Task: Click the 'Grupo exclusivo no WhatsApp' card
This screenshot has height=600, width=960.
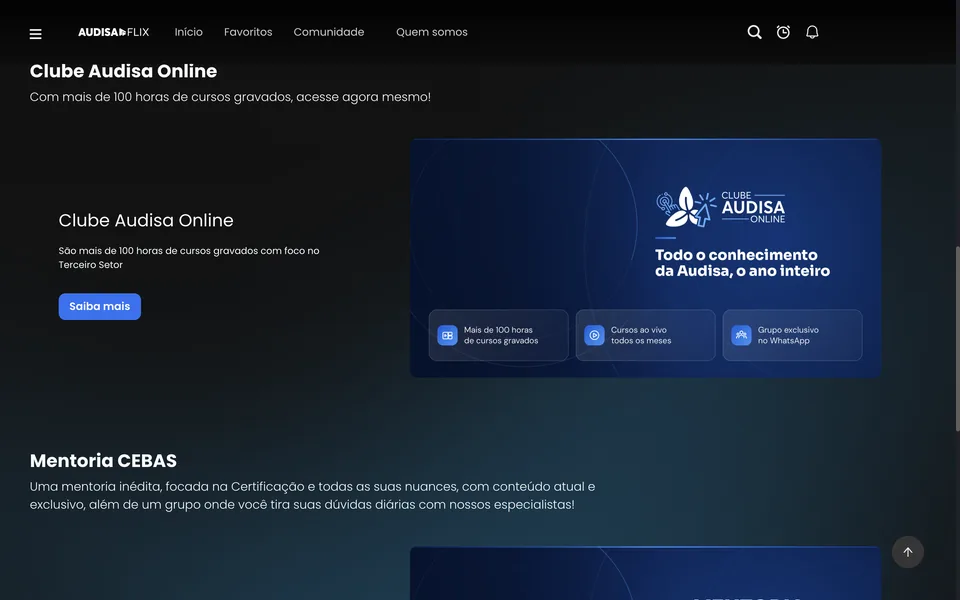Action: click(x=792, y=335)
